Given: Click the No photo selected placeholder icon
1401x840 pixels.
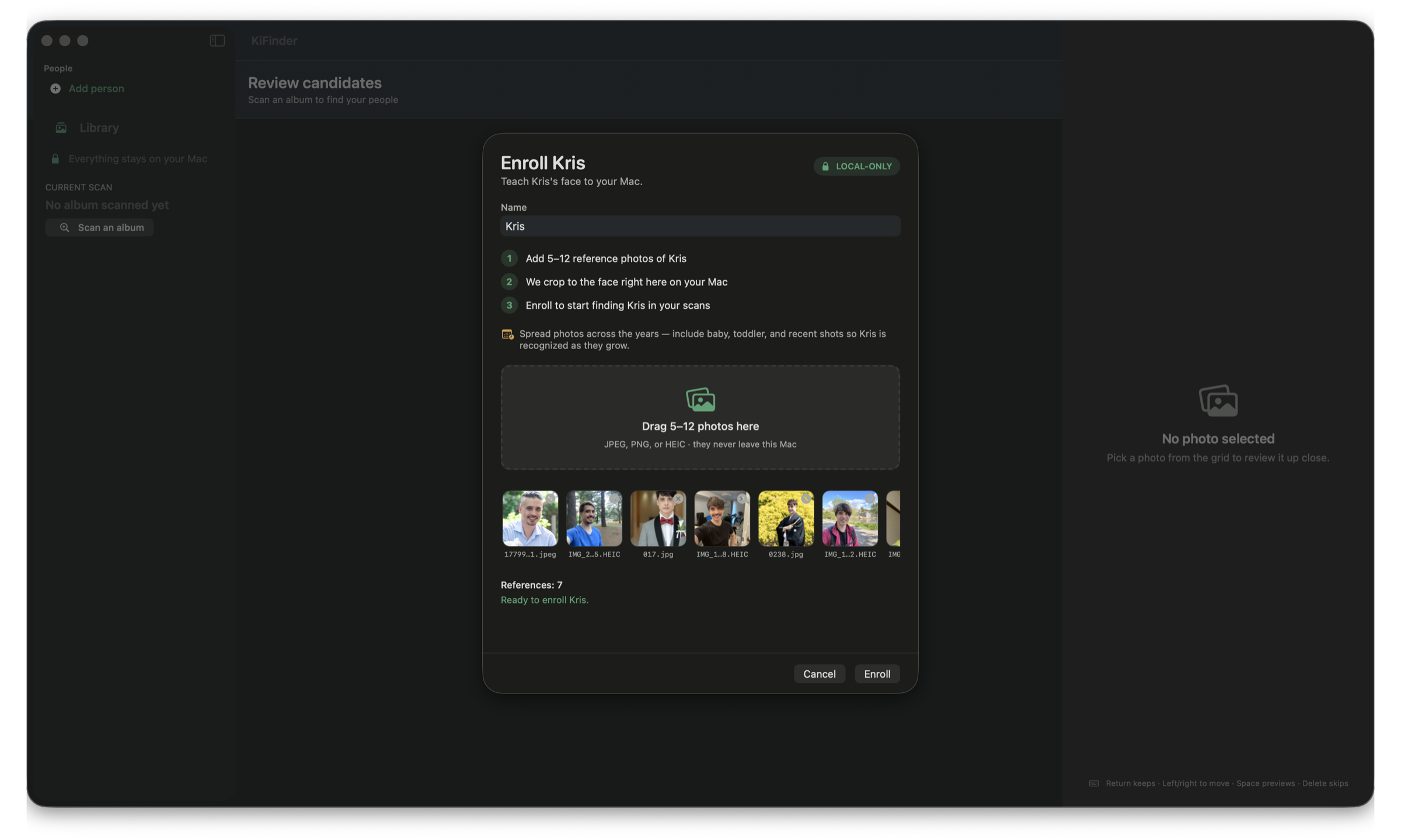Looking at the screenshot, I should (x=1218, y=401).
